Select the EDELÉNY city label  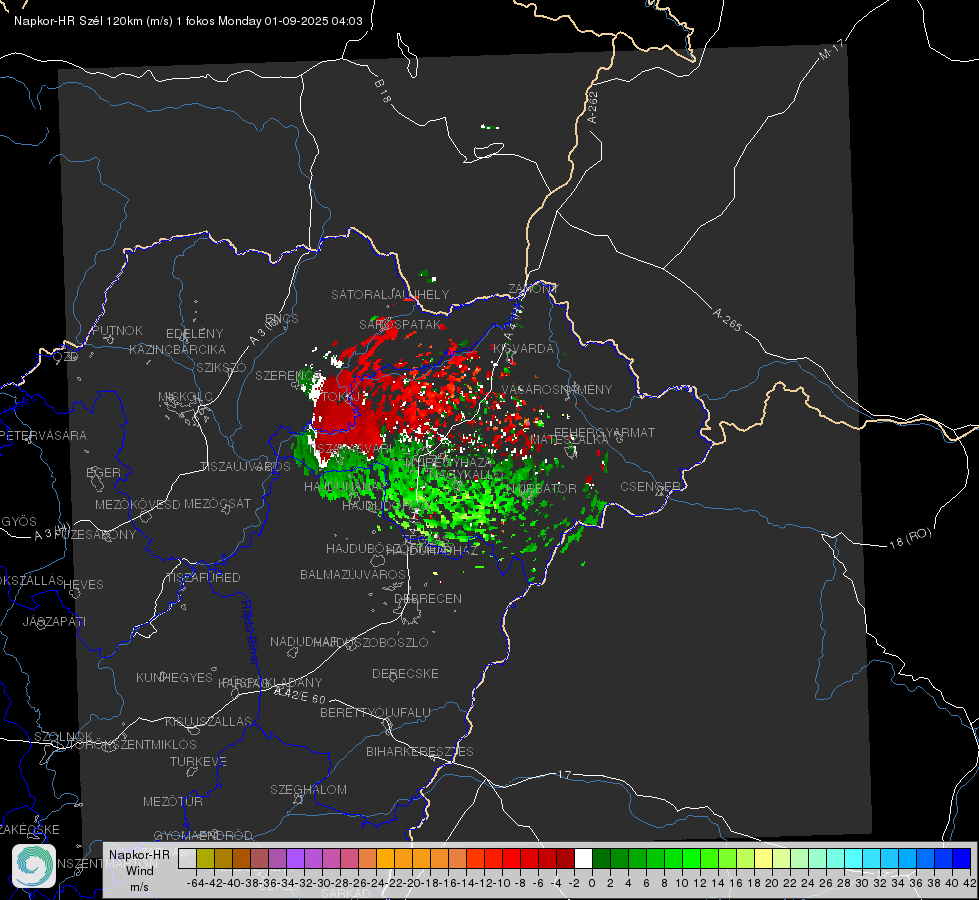coord(194,334)
